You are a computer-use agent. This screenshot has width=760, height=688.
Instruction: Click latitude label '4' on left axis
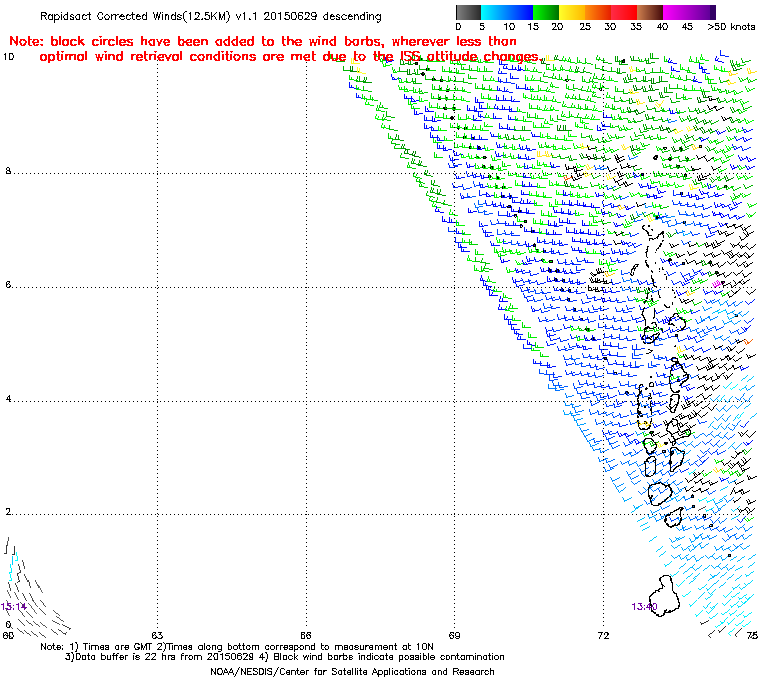point(8,399)
